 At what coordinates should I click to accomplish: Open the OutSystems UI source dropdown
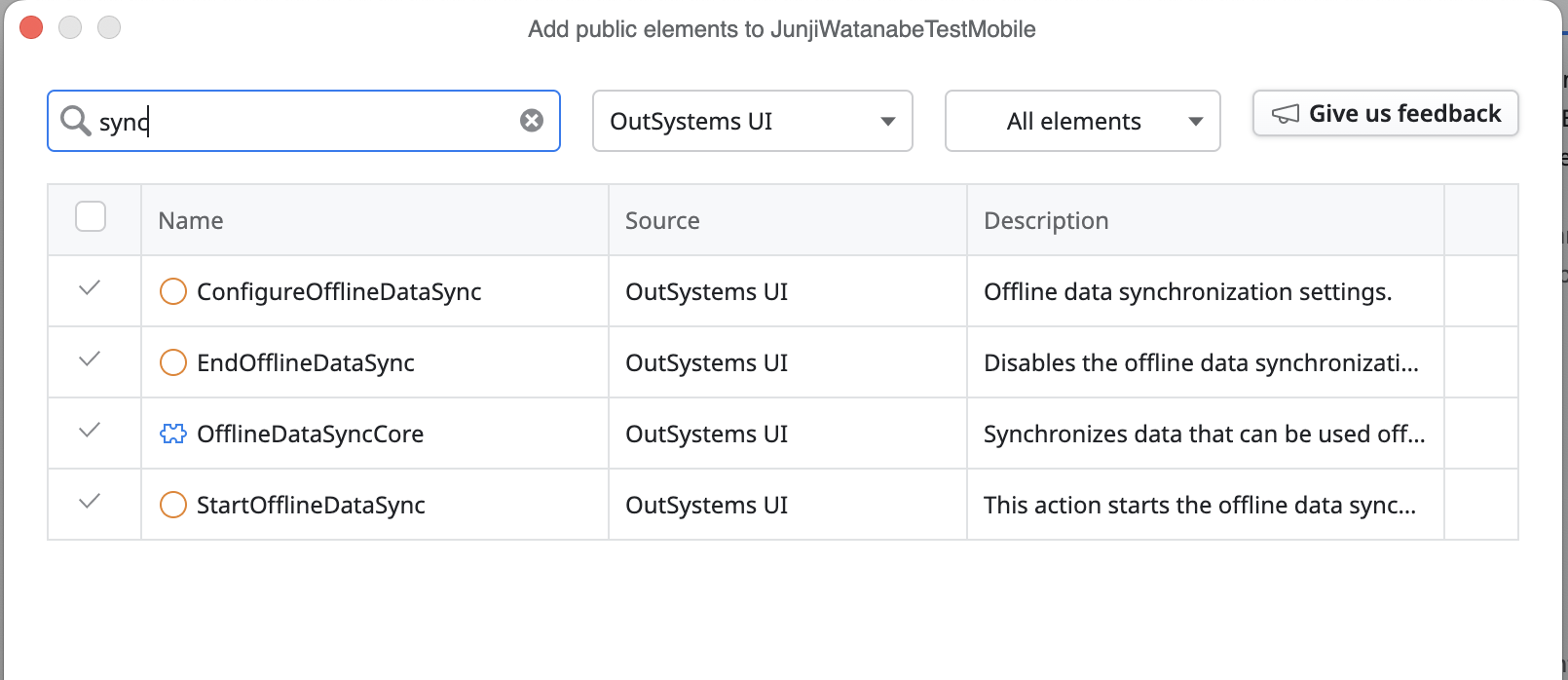[x=752, y=121]
